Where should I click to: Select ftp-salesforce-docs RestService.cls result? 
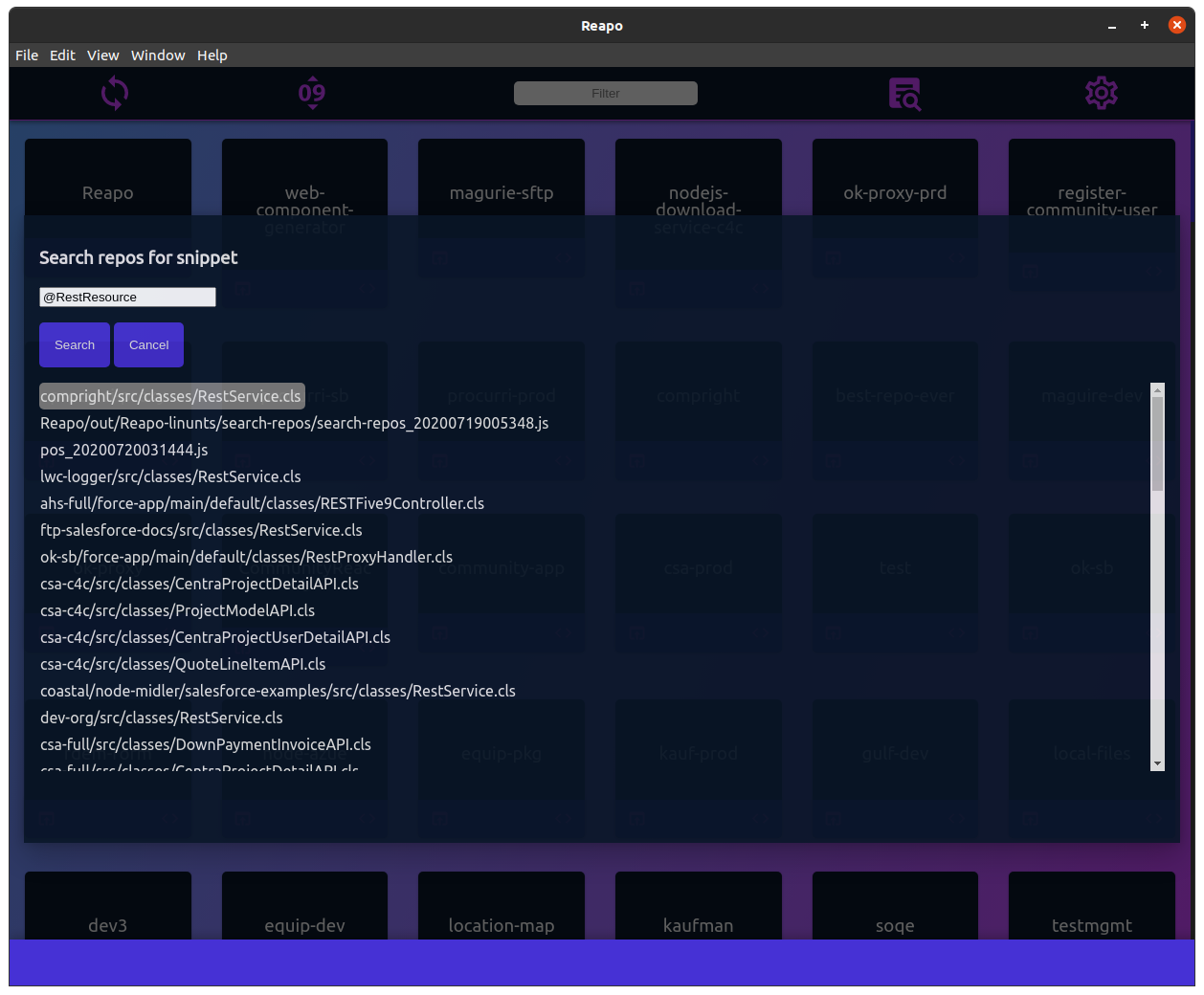click(201, 530)
